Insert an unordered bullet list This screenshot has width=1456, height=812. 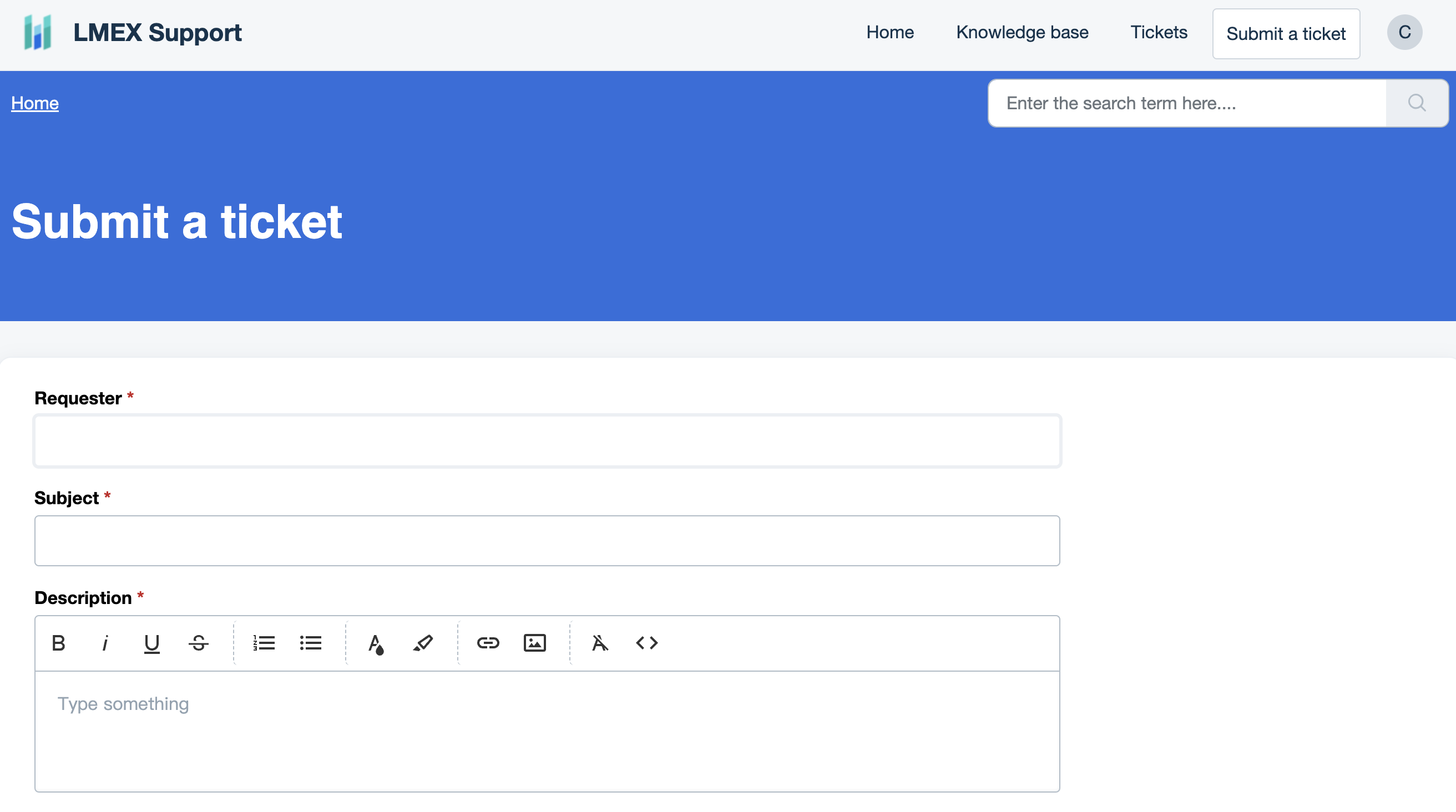coord(310,643)
